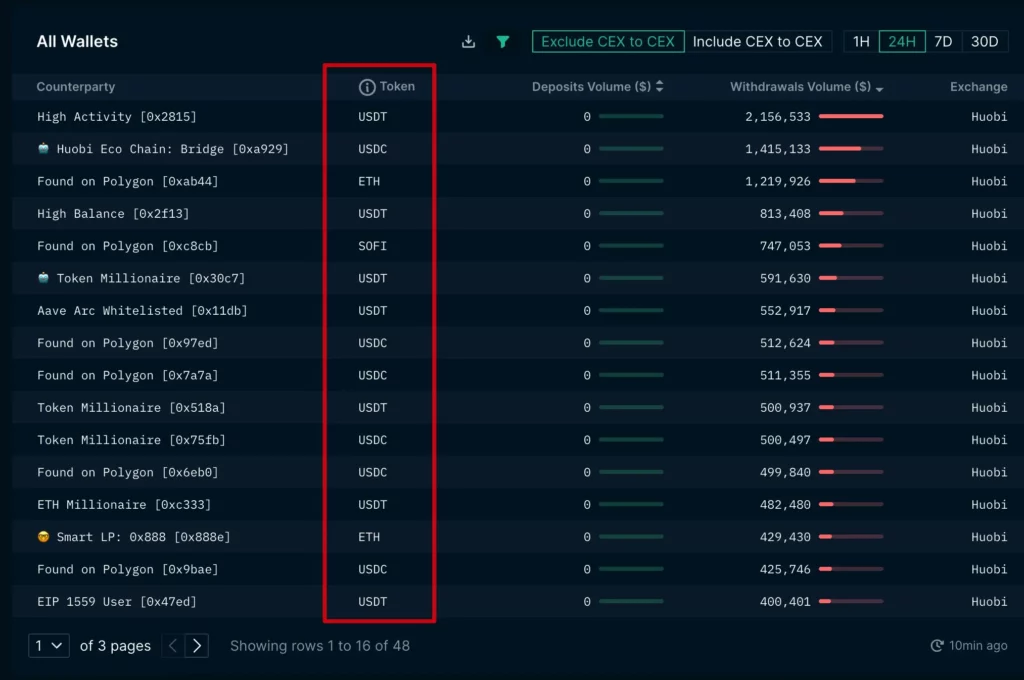Select the 7D time range tab
The height and width of the screenshot is (680, 1024).
943,42
